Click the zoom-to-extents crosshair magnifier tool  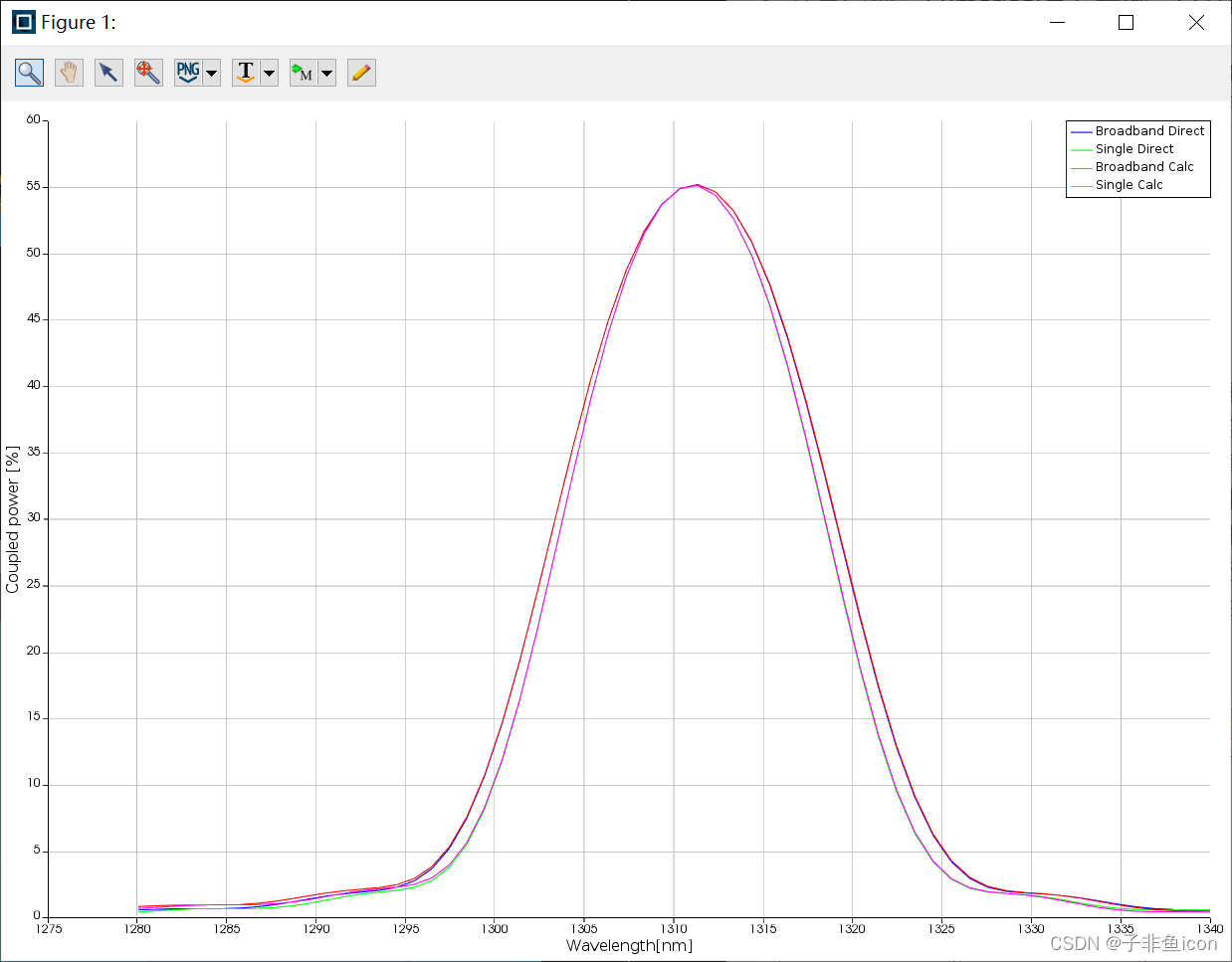(148, 73)
